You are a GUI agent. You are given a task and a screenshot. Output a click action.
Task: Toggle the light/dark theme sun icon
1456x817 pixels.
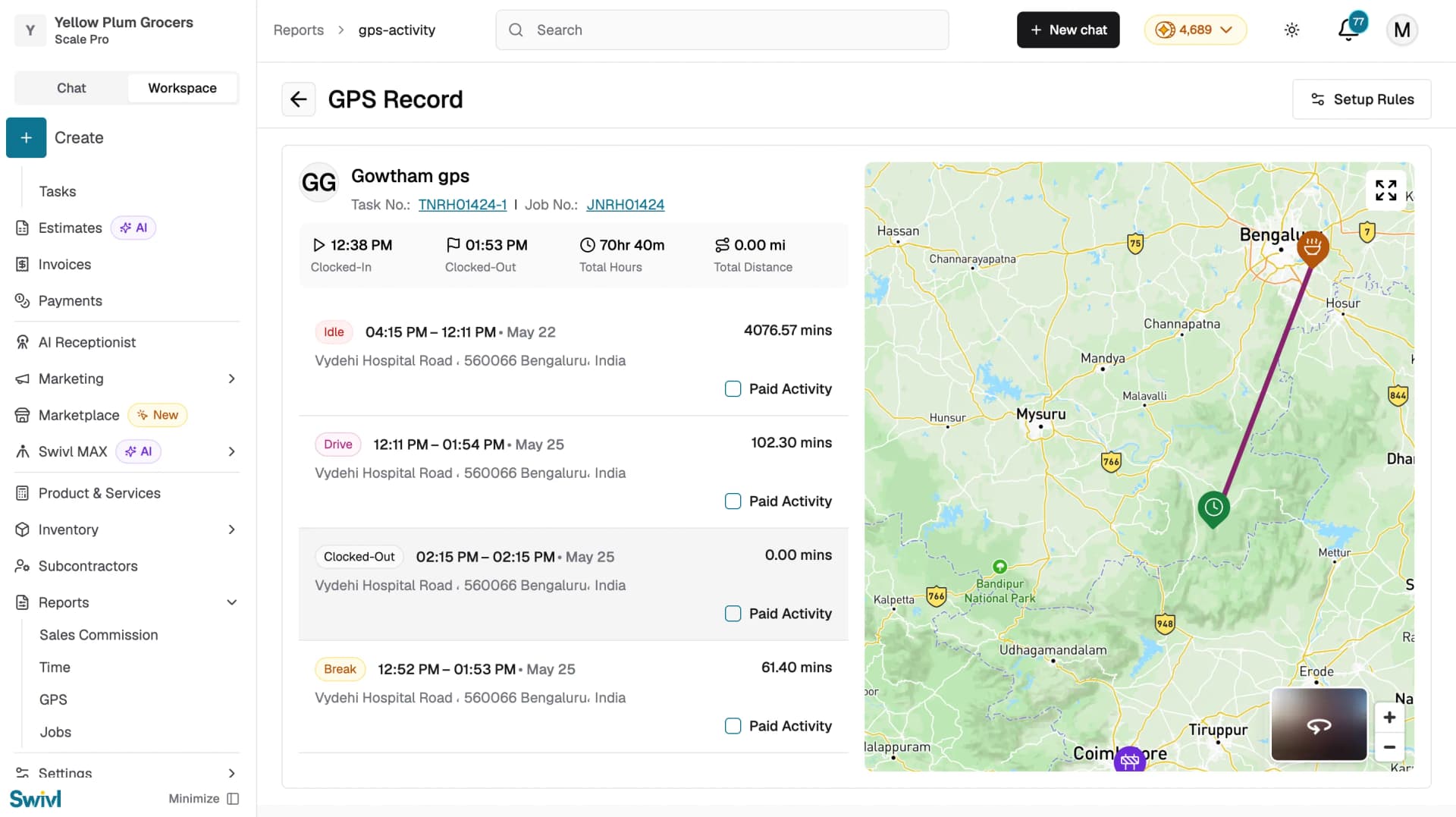tap(1291, 30)
